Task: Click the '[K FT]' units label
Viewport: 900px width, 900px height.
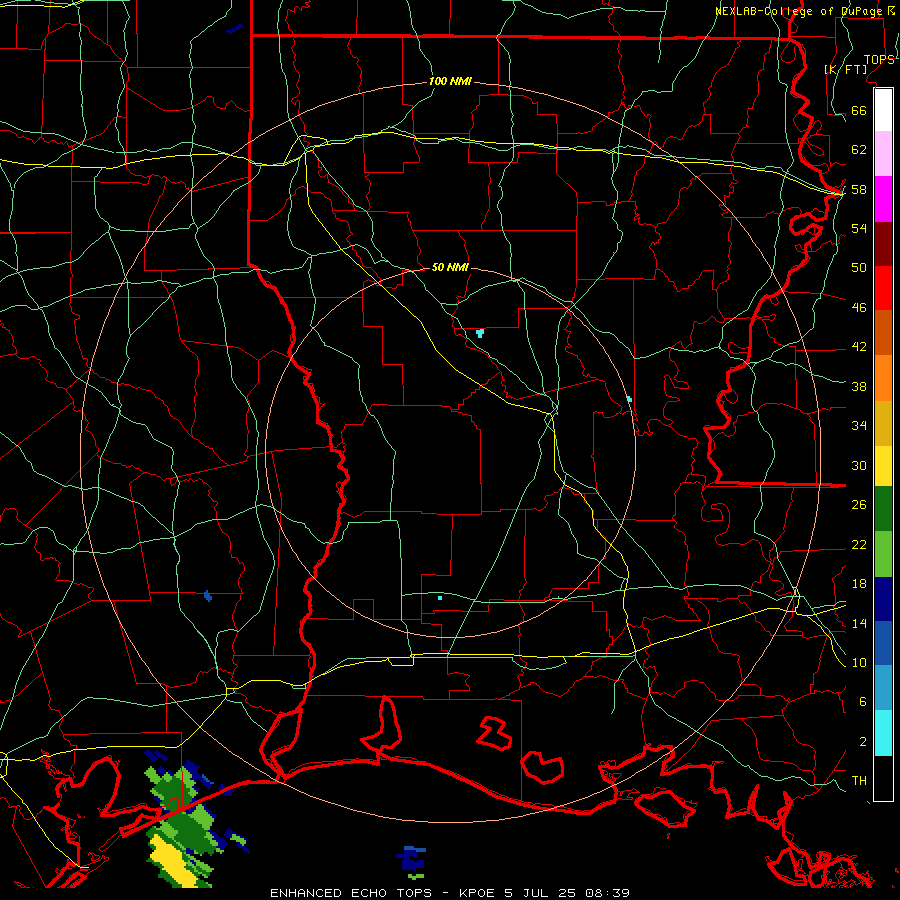Action: 846,69
